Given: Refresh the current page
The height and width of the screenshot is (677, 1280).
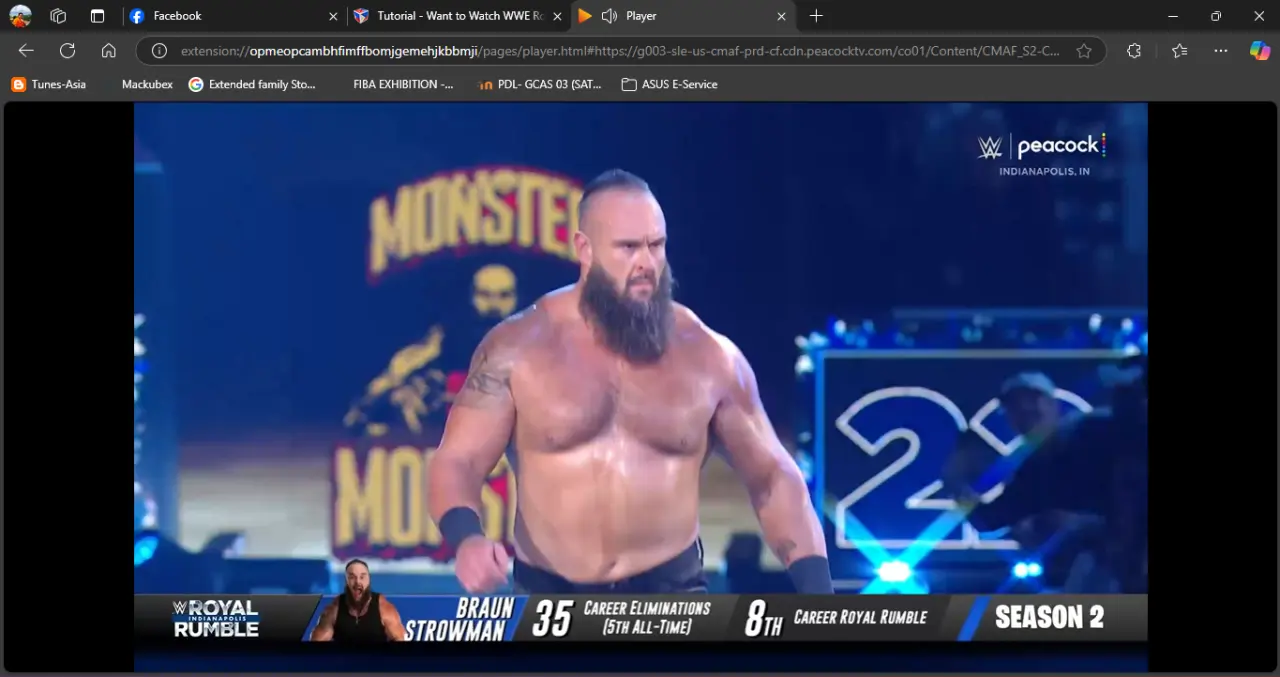Looking at the screenshot, I should (x=67, y=51).
